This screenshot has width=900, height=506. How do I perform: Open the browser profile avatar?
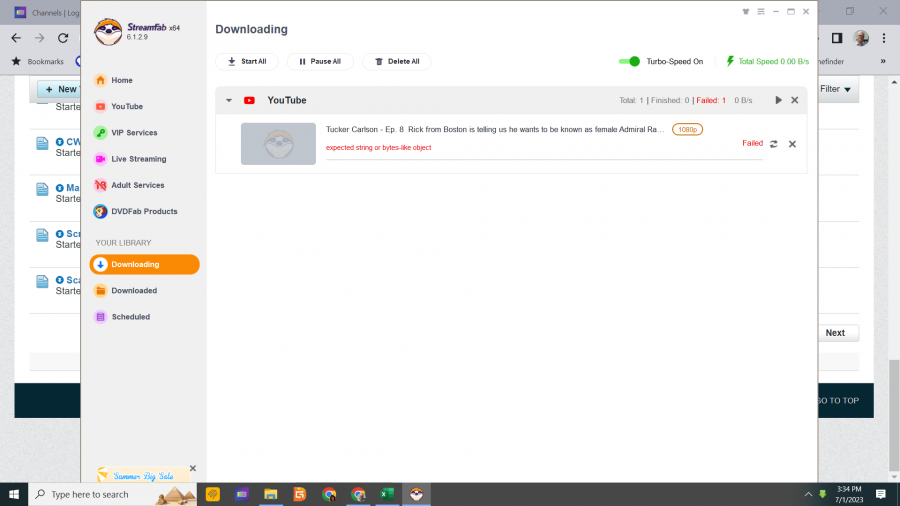tap(861, 38)
